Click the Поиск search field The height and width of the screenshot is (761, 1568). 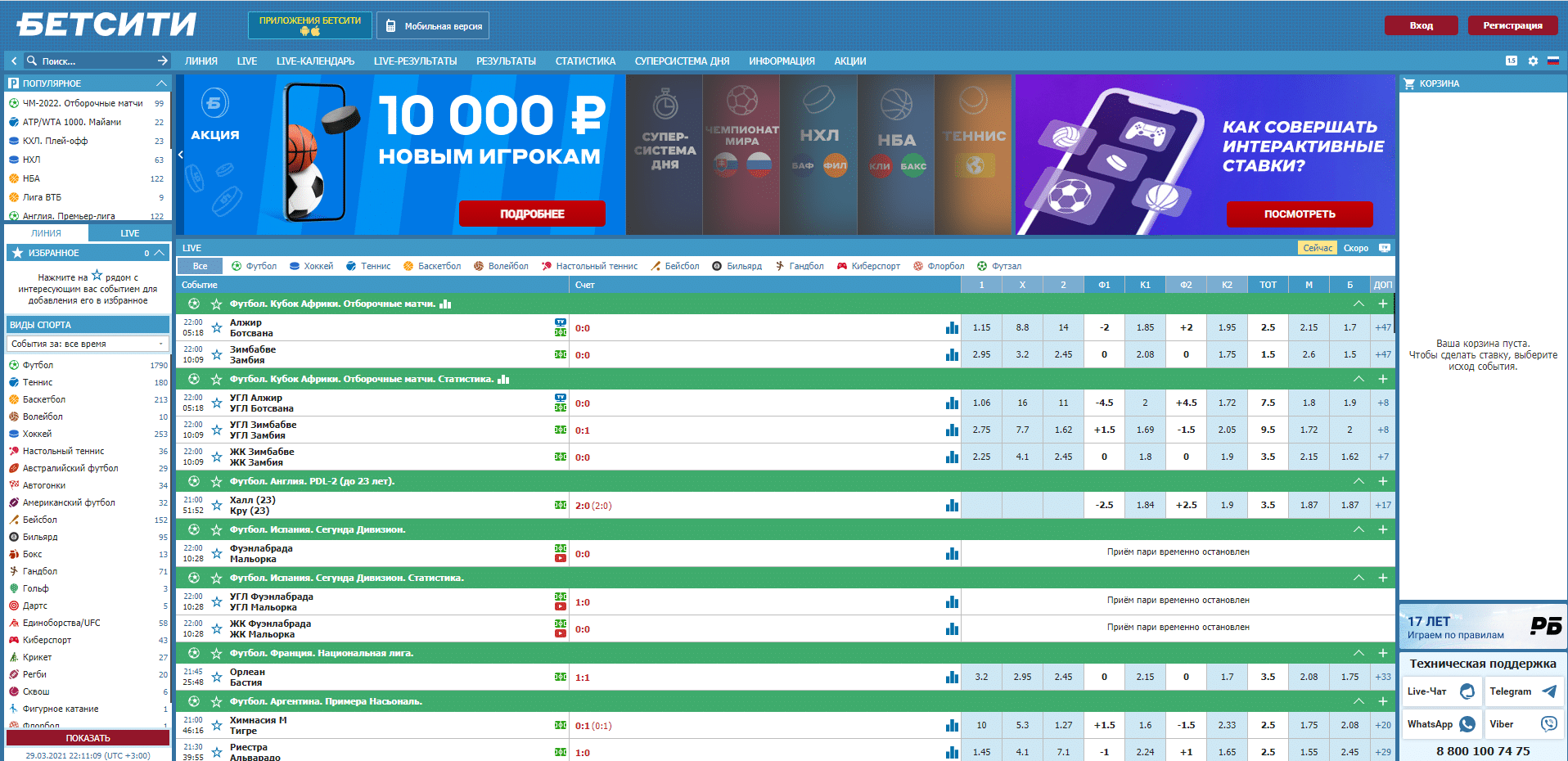97,61
